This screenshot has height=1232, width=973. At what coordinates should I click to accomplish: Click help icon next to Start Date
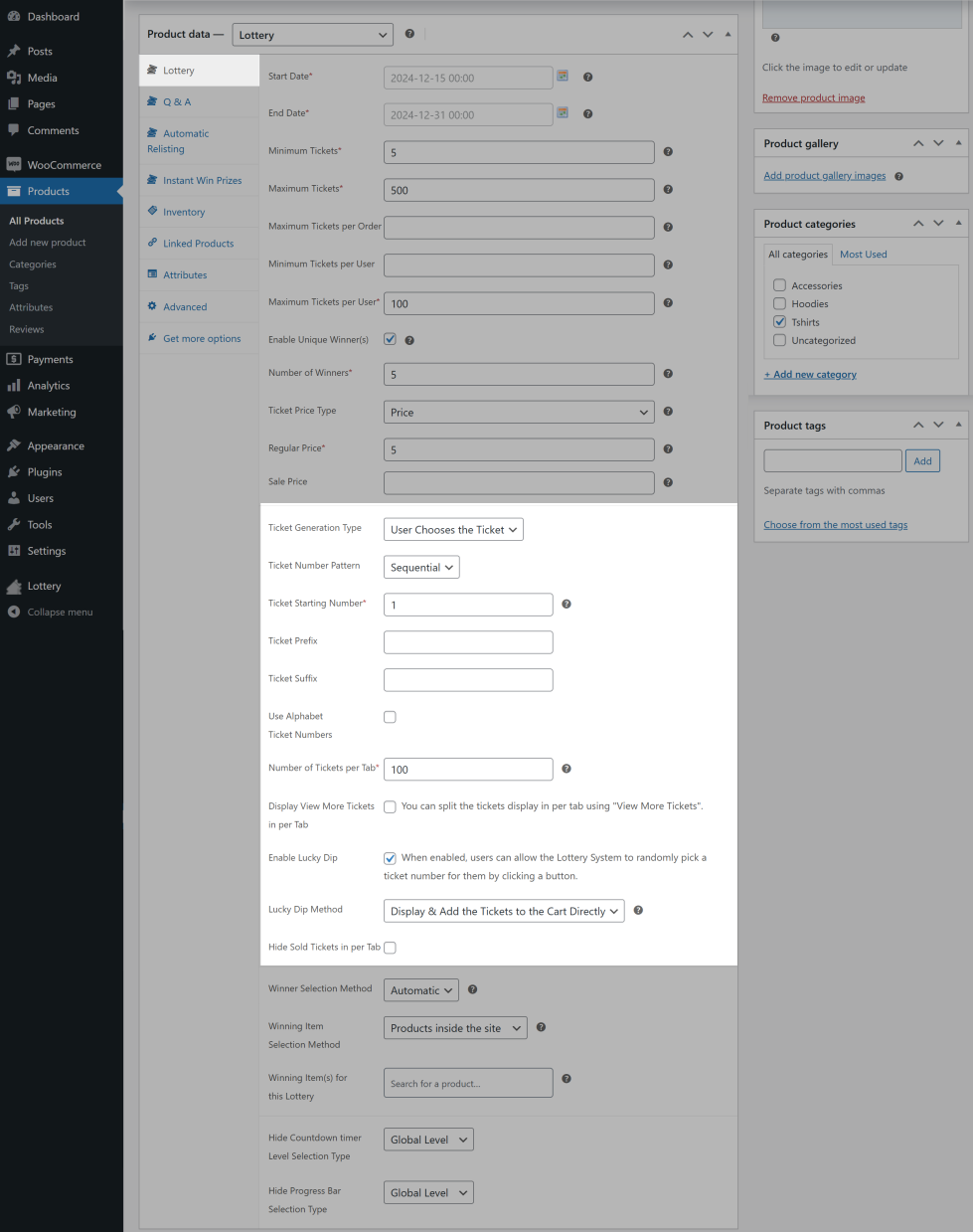tap(587, 77)
